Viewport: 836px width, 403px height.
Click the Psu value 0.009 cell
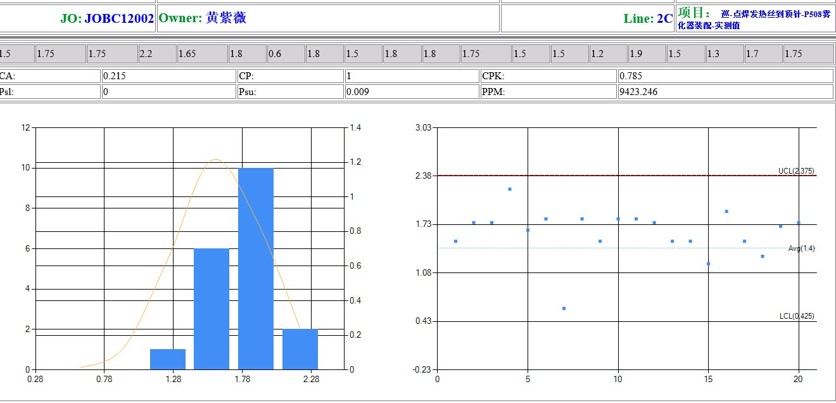pos(410,91)
